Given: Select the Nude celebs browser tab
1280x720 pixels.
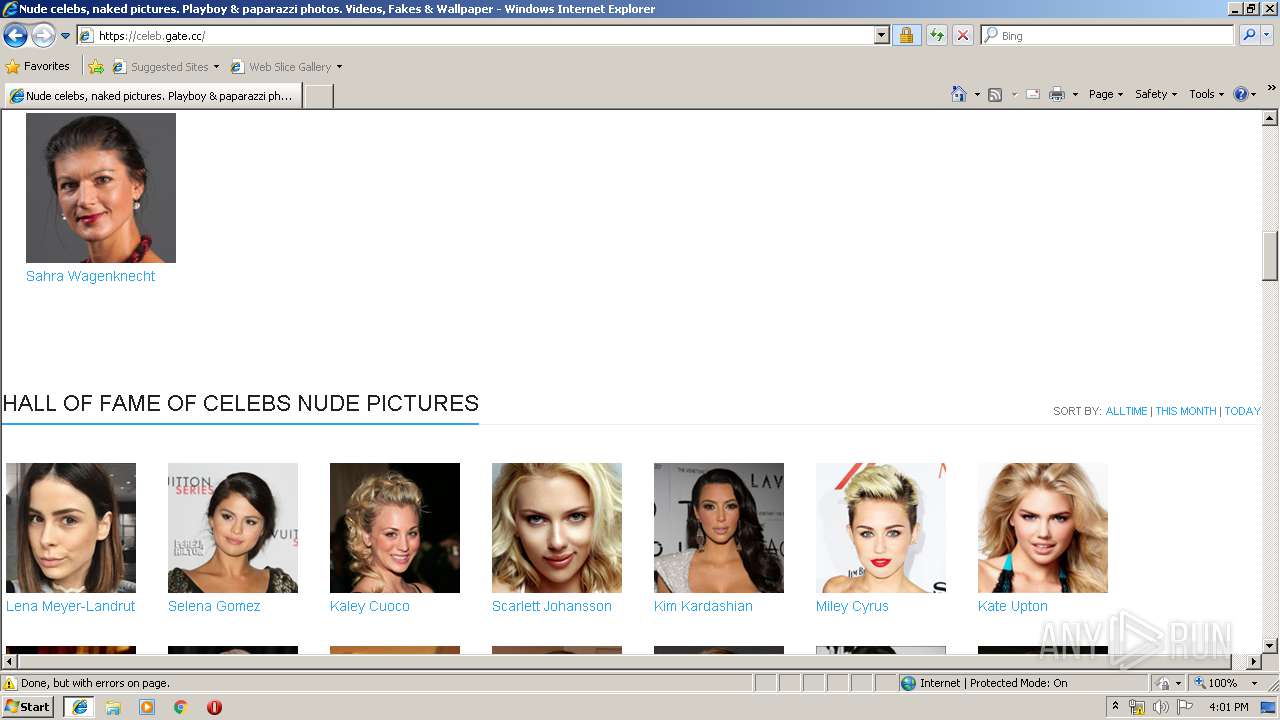Looking at the screenshot, I should (152, 96).
